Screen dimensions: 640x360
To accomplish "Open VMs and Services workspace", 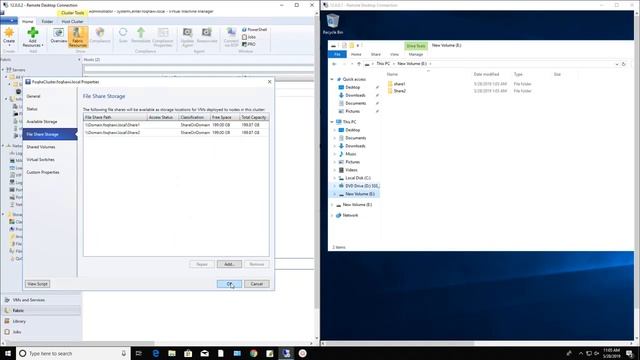I will pyautogui.click(x=41, y=300).
